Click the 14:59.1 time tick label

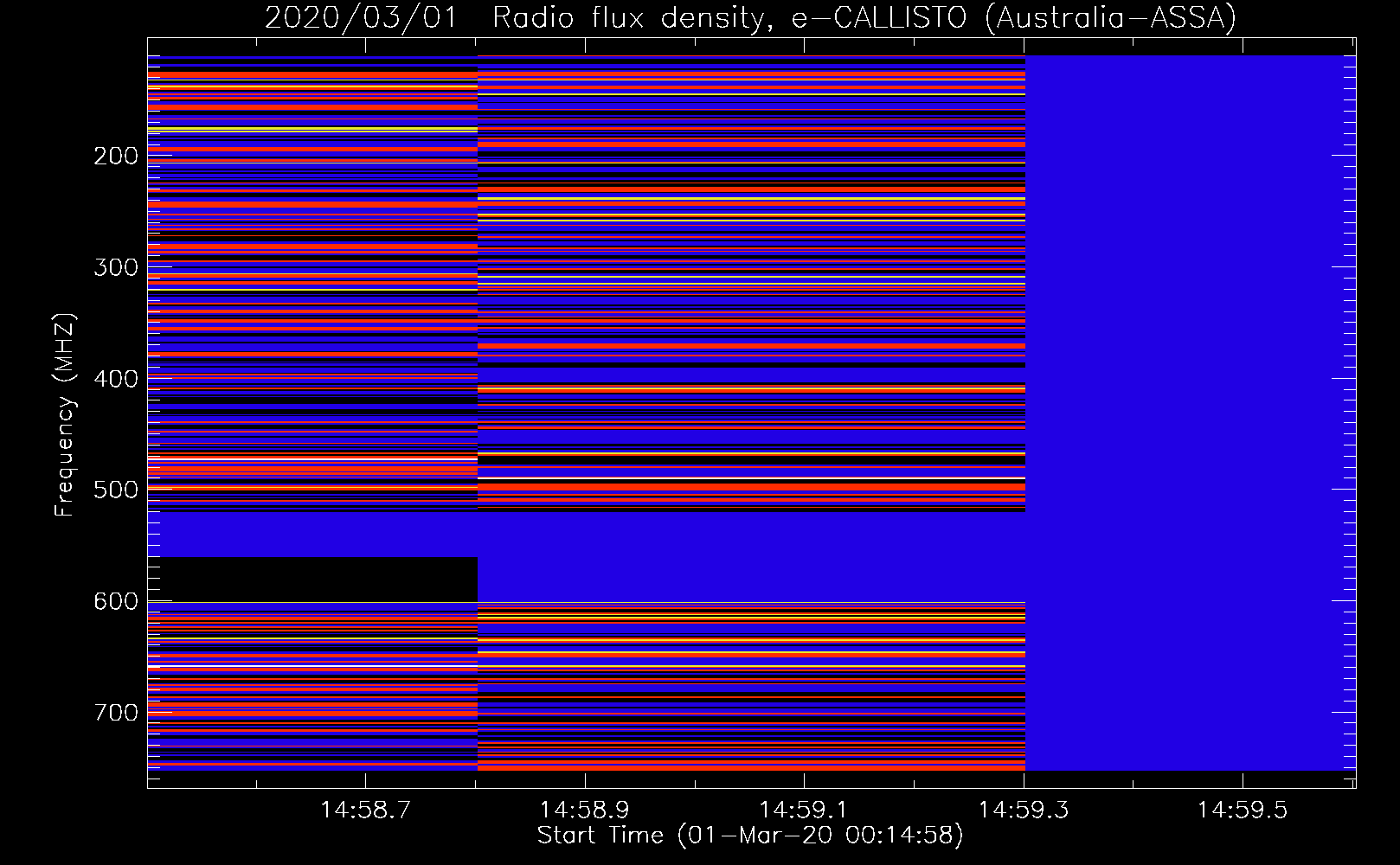[804, 811]
